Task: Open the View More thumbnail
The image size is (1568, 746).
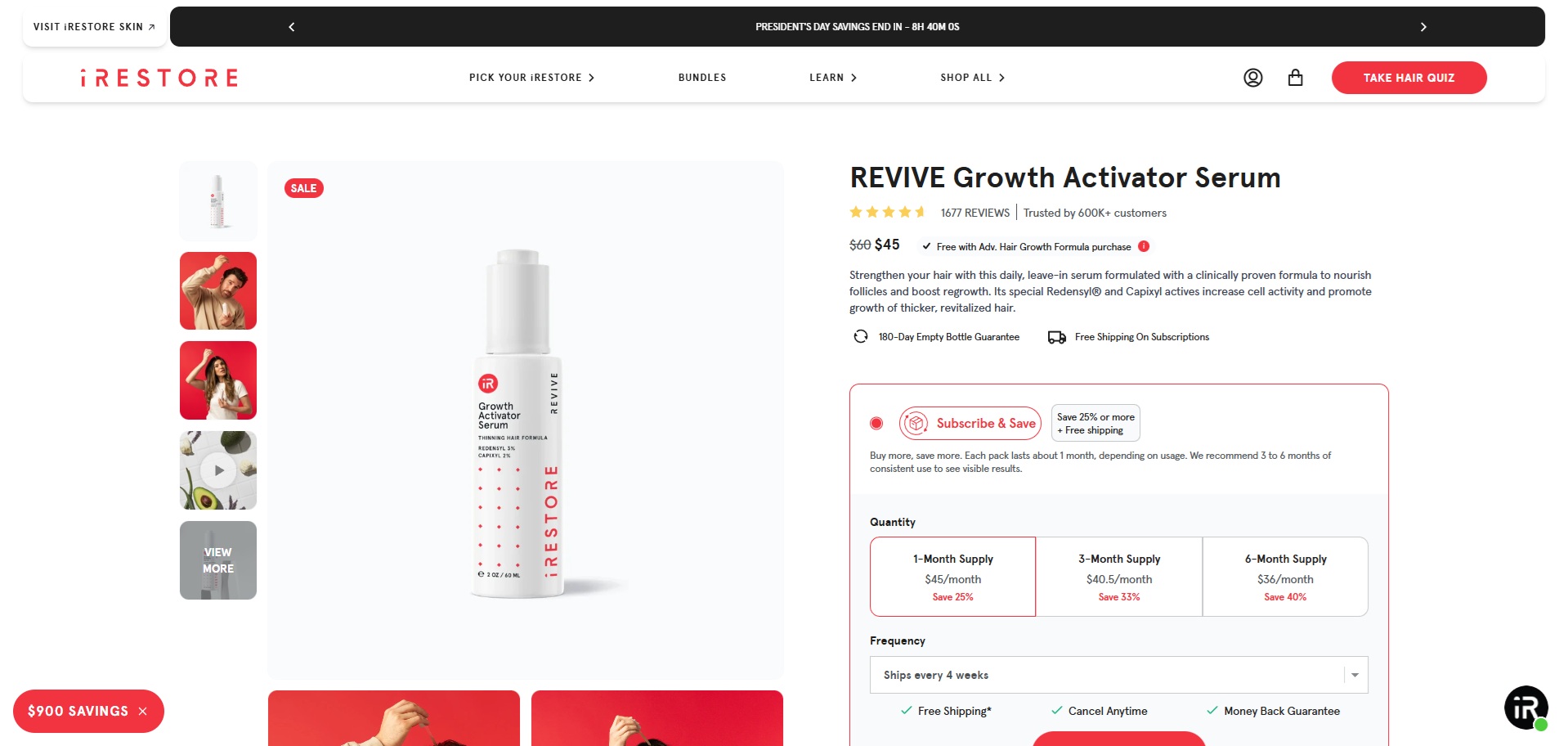Action: pos(218,560)
